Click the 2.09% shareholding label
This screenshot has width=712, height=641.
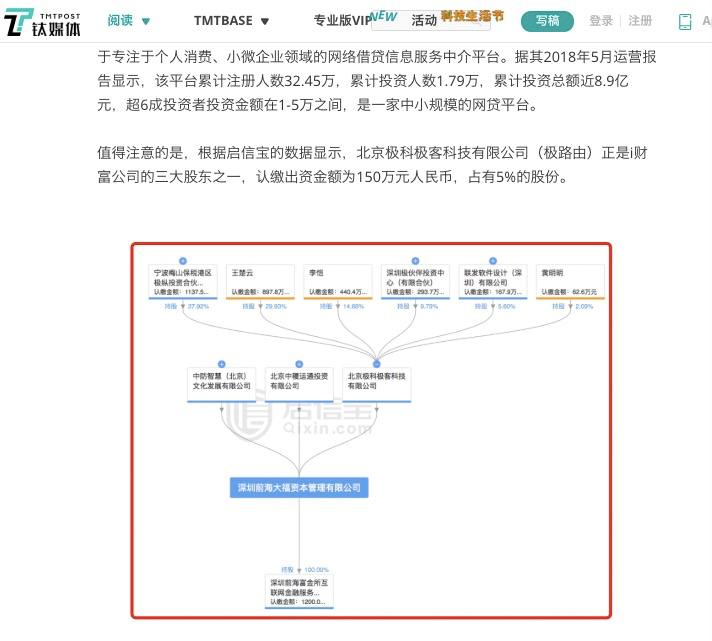coord(584,306)
